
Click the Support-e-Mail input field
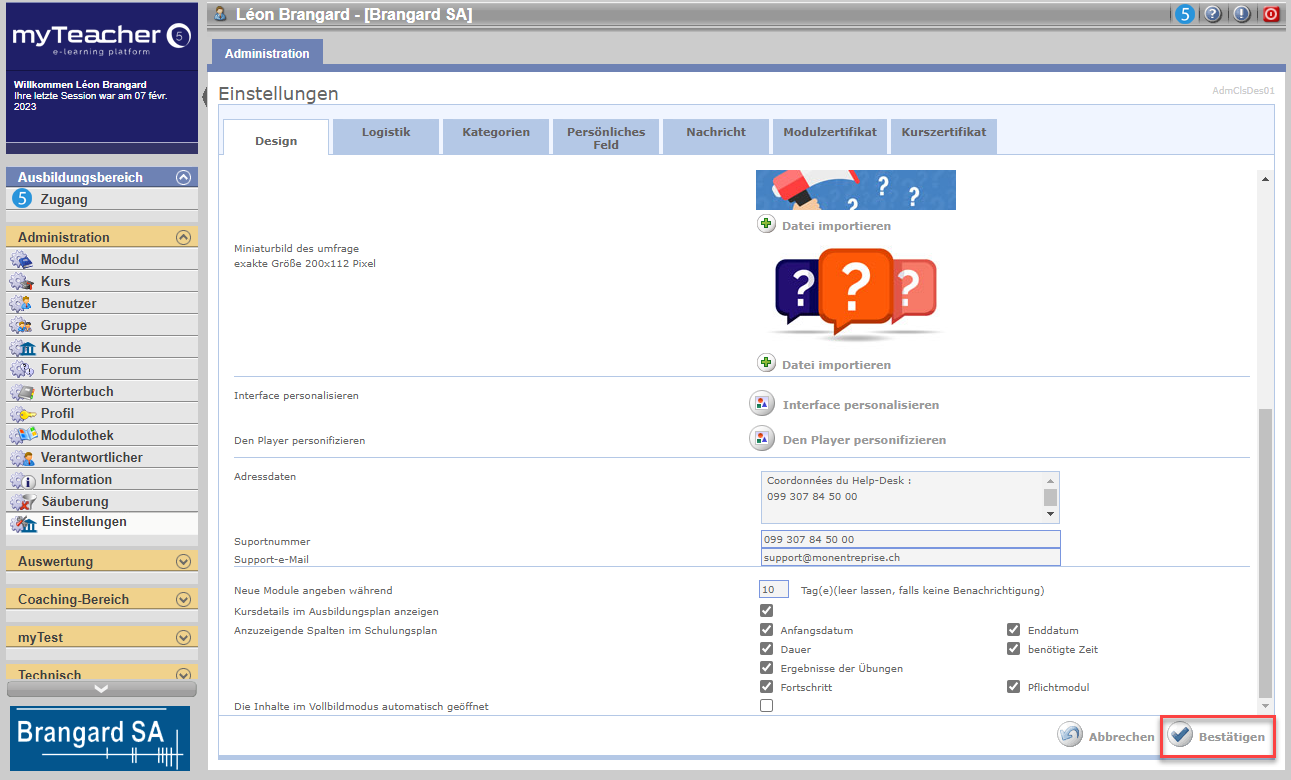pos(909,557)
